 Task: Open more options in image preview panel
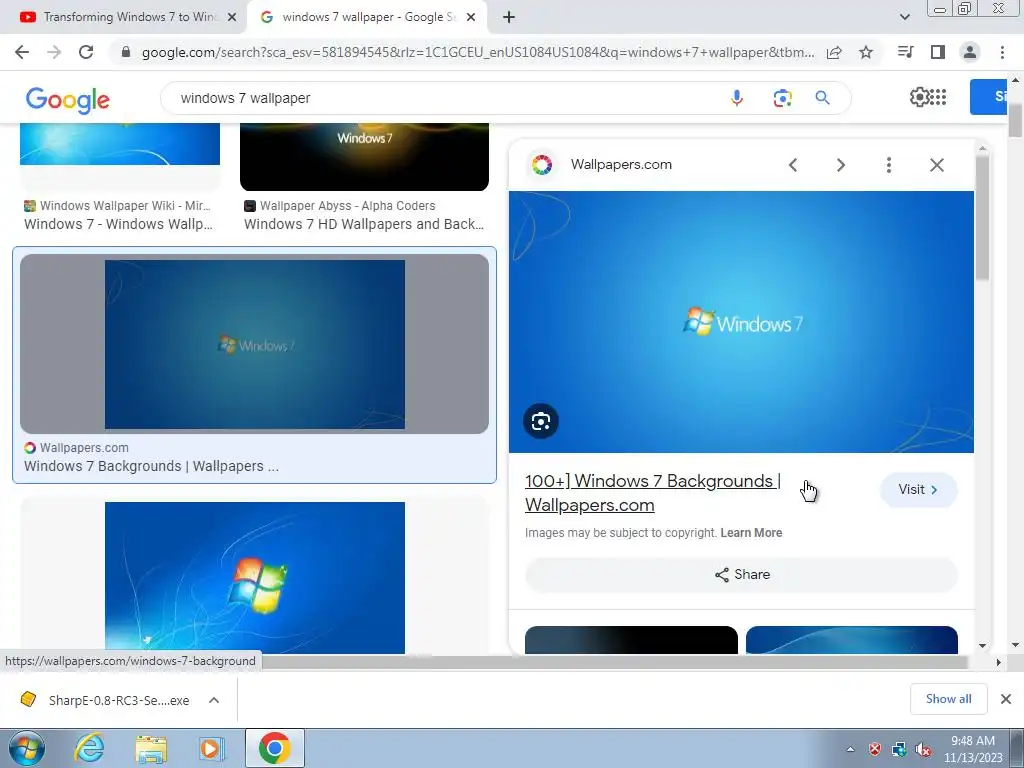click(x=889, y=165)
